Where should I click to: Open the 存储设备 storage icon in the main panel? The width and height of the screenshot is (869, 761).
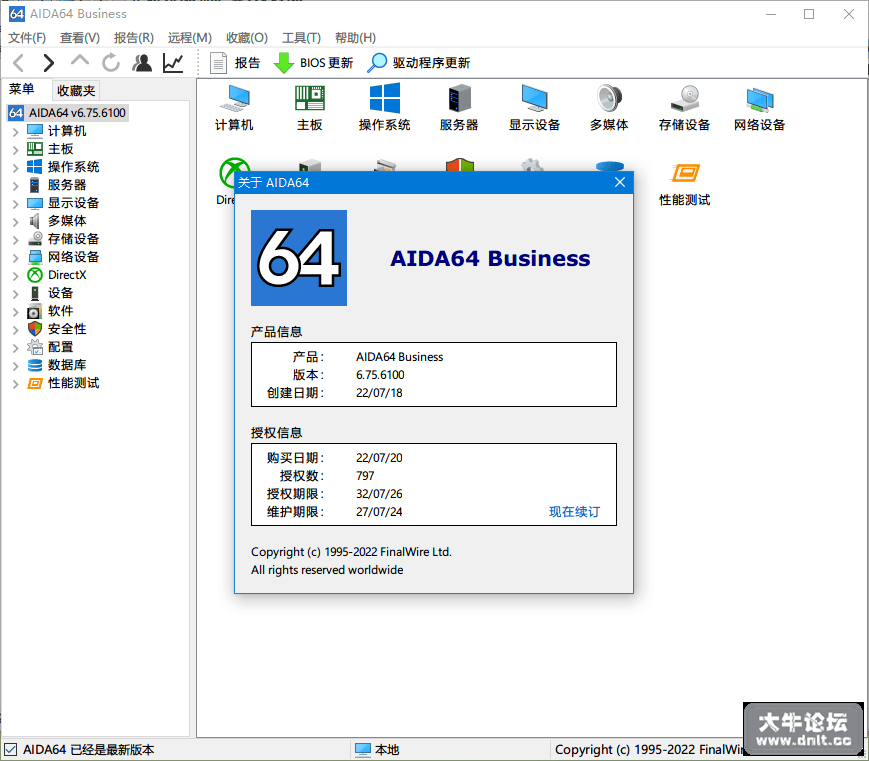684,108
